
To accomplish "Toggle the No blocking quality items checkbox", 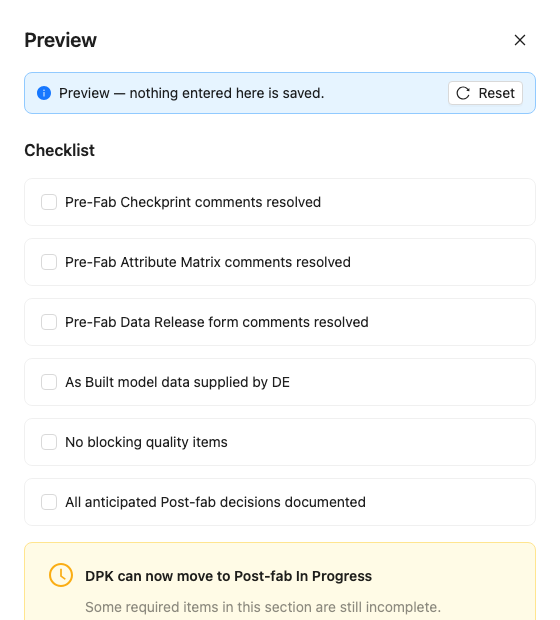I will click(49, 442).
